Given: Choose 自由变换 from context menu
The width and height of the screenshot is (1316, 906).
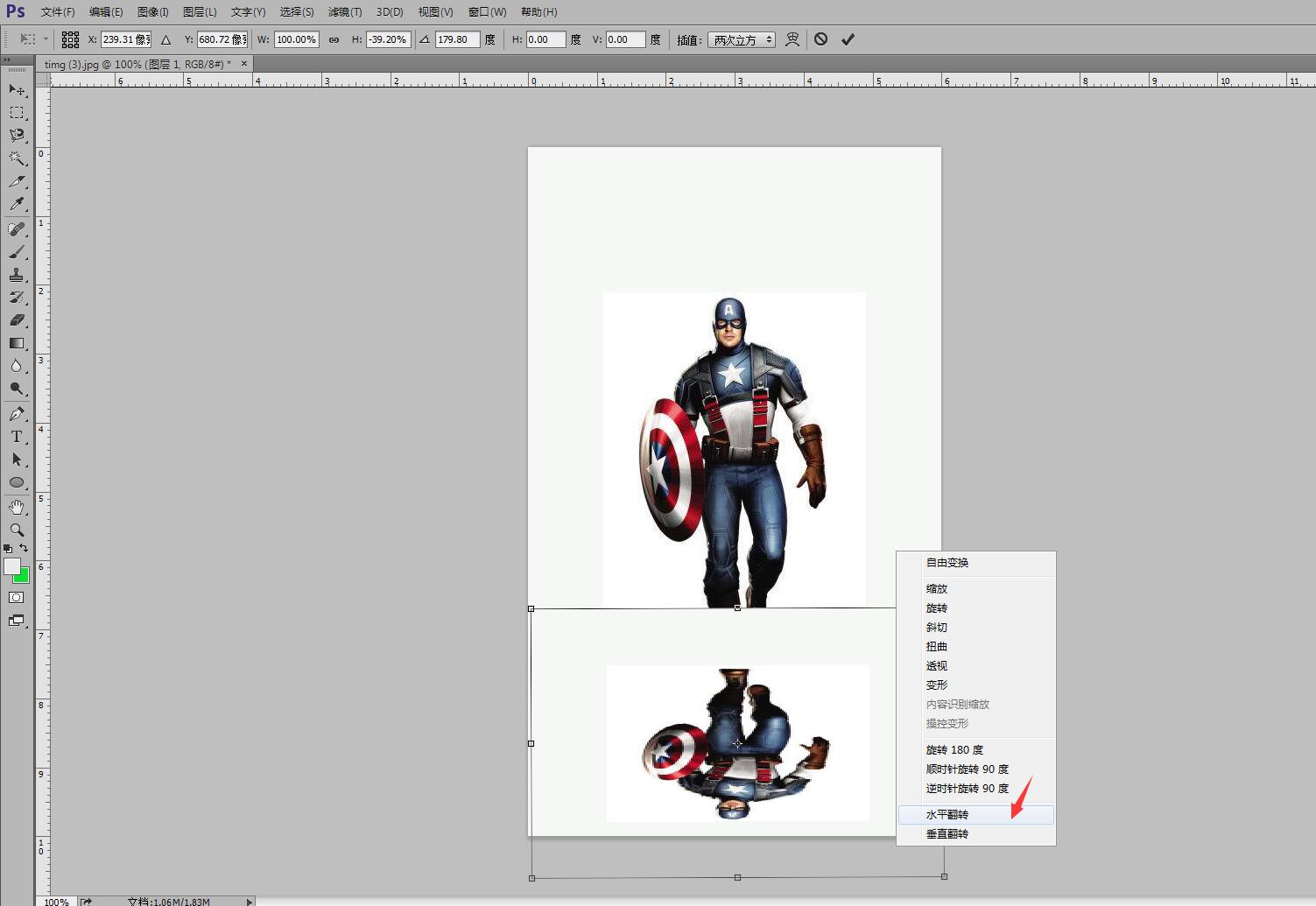Looking at the screenshot, I should pyautogui.click(x=976, y=563).
